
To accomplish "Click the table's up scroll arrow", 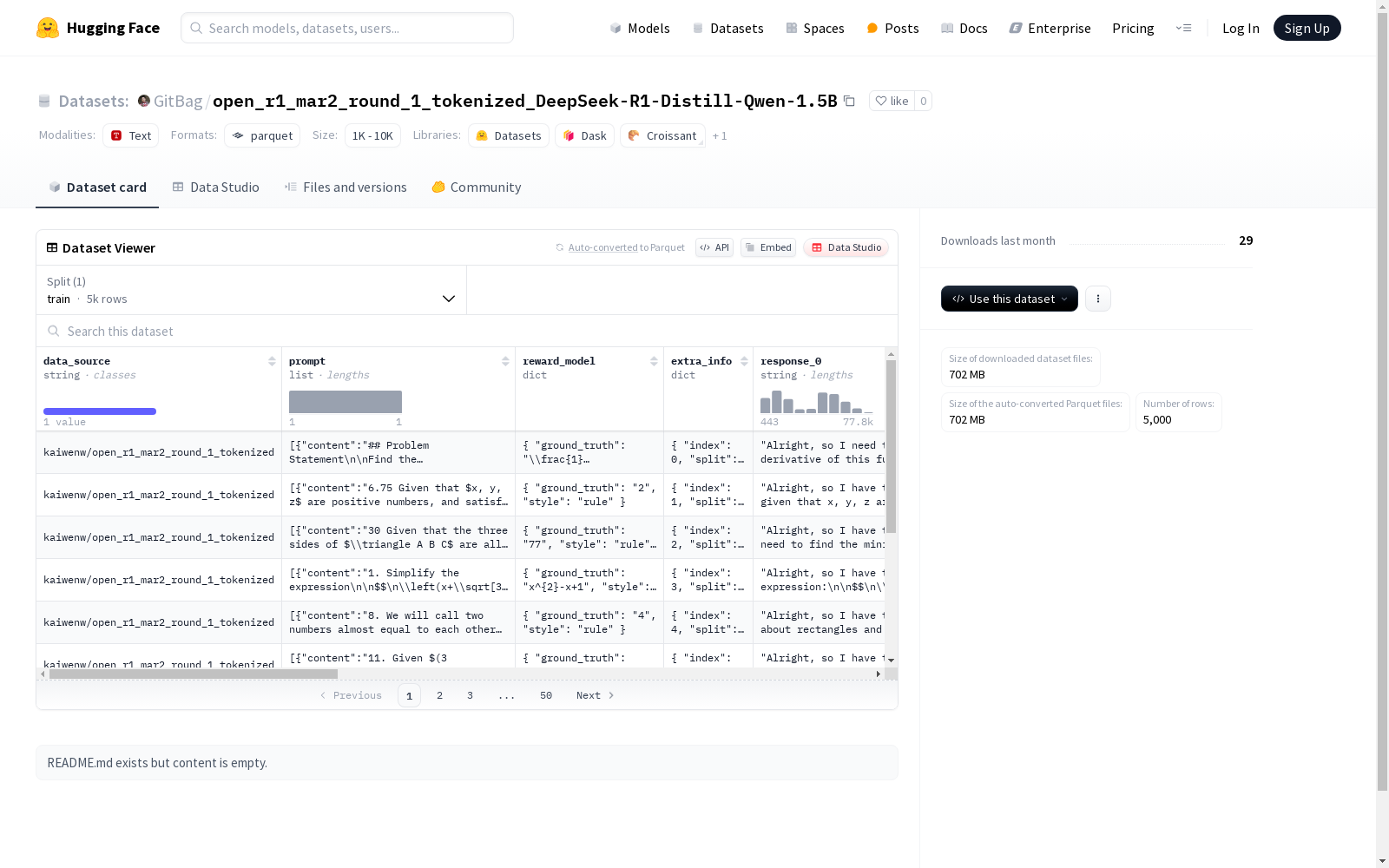I will click(x=891, y=354).
